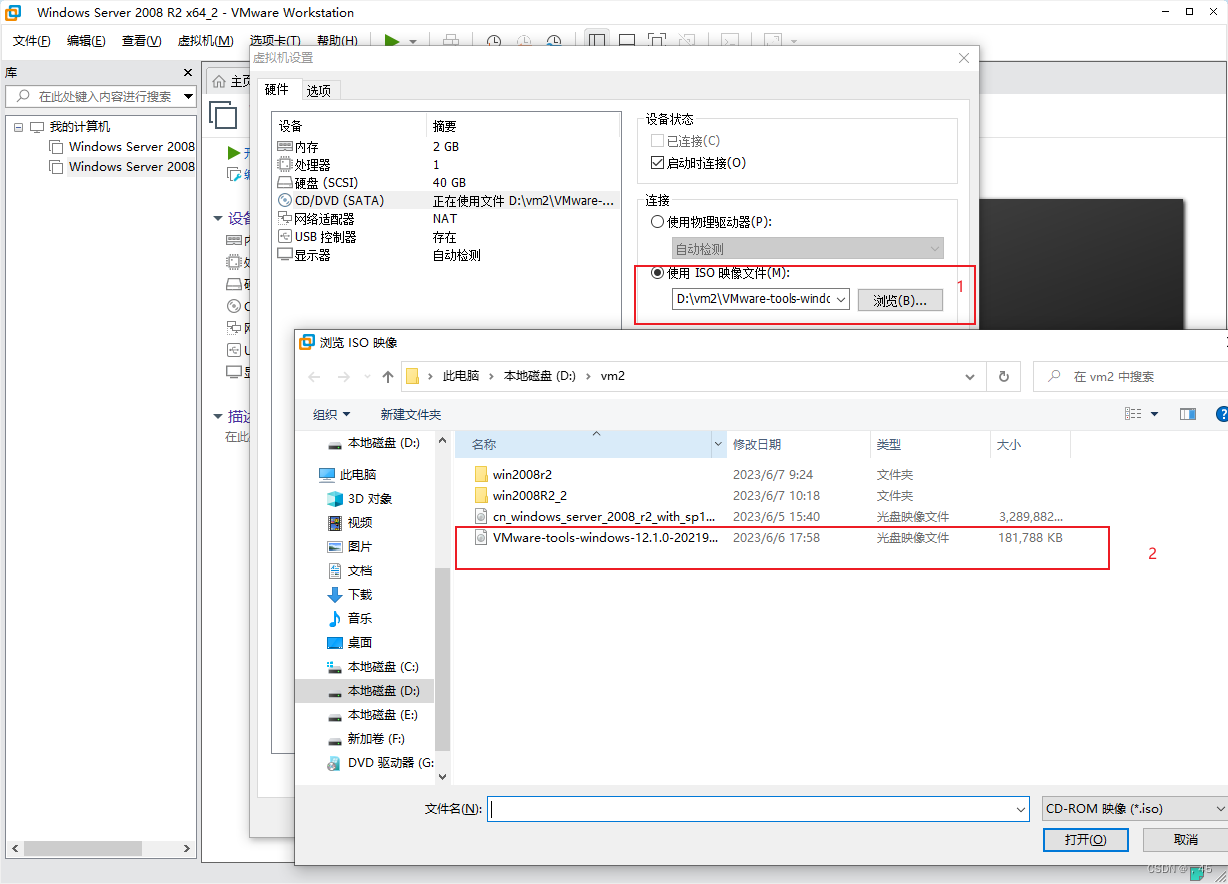
Task: Select the 内存 device row
Action: tap(447, 147)
